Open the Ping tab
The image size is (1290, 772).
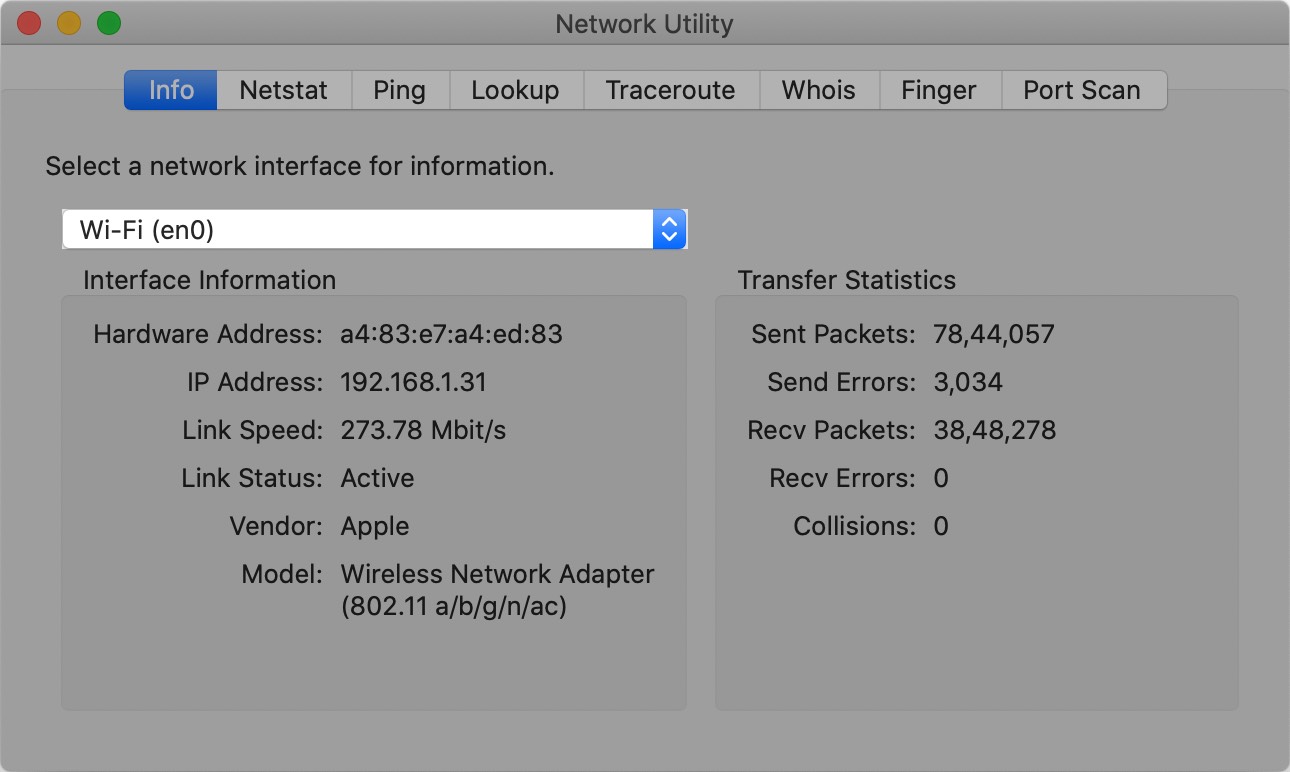(400, 90)
